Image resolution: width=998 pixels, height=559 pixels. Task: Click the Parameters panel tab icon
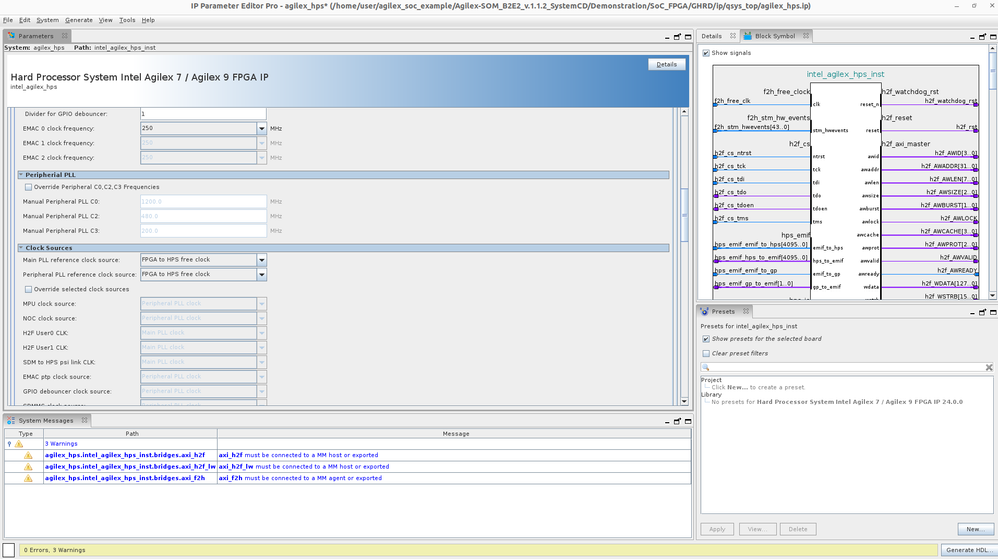coord(12,36)
